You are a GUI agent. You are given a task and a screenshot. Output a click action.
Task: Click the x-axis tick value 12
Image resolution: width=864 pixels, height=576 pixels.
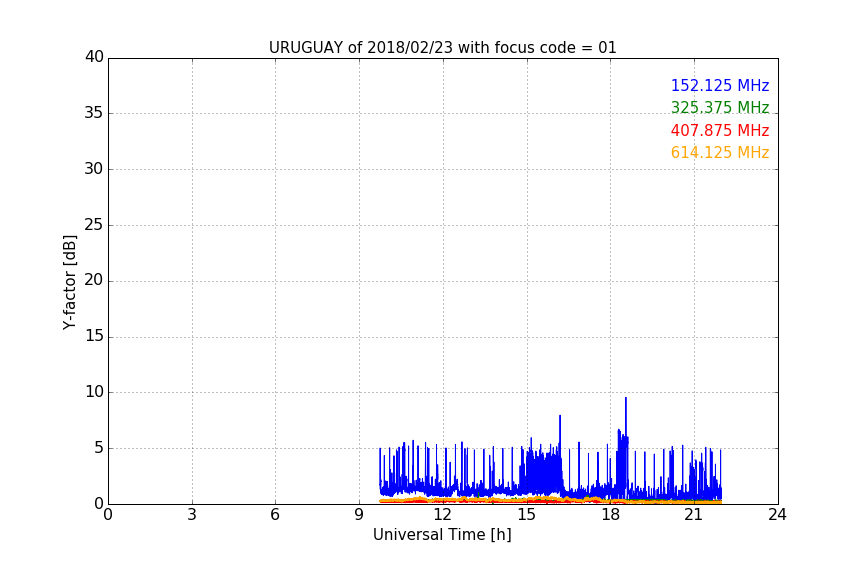[442, 515]
